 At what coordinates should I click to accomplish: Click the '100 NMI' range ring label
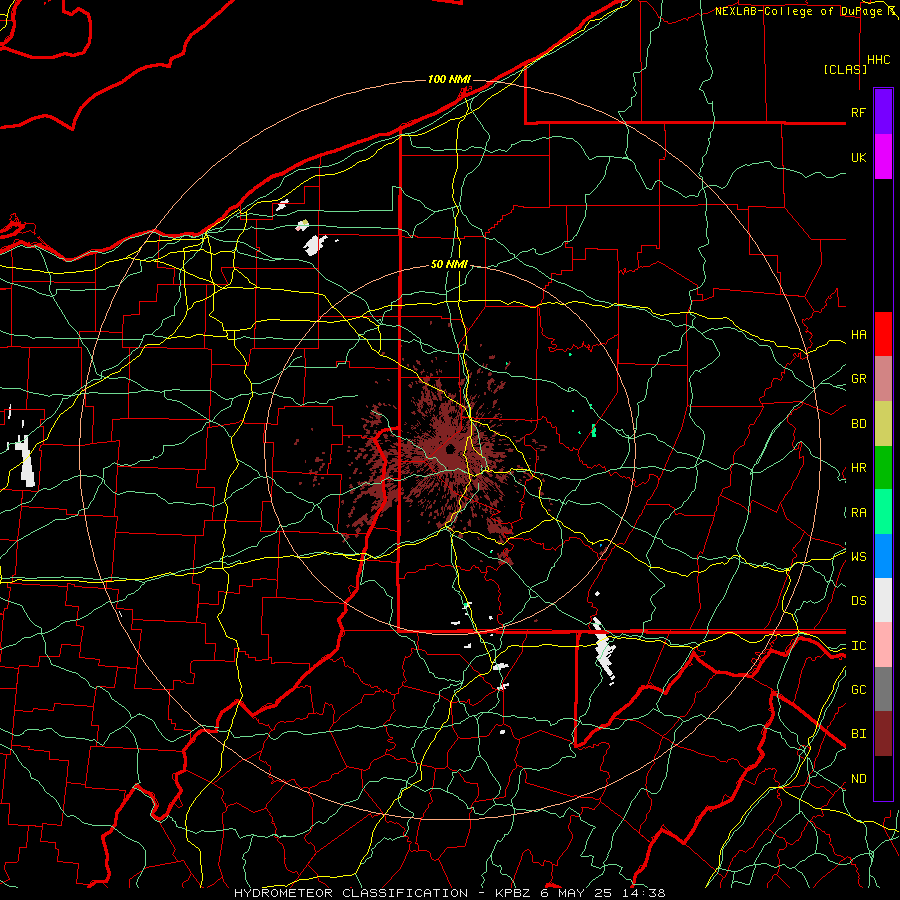448,79
